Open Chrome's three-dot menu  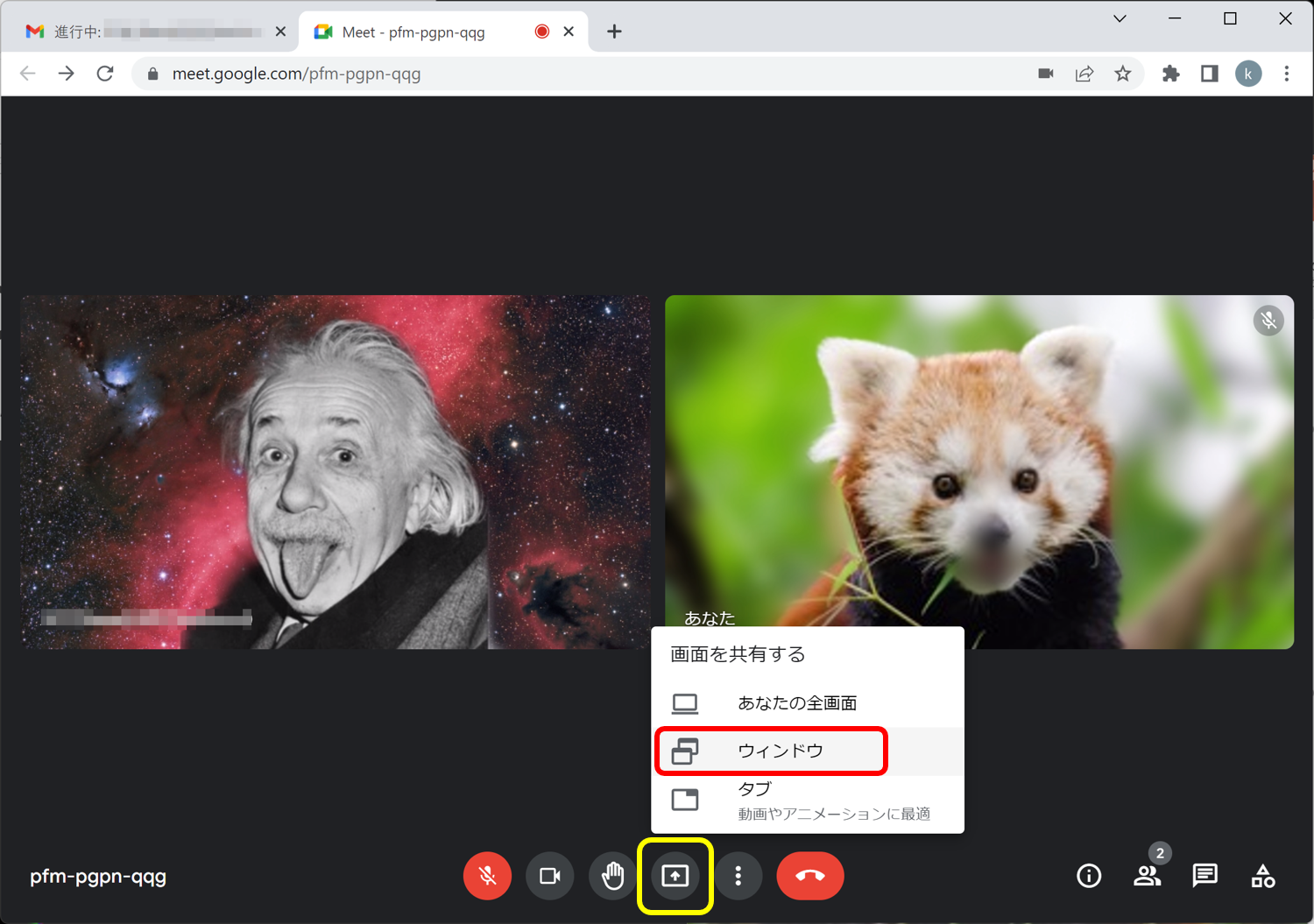1286,74
